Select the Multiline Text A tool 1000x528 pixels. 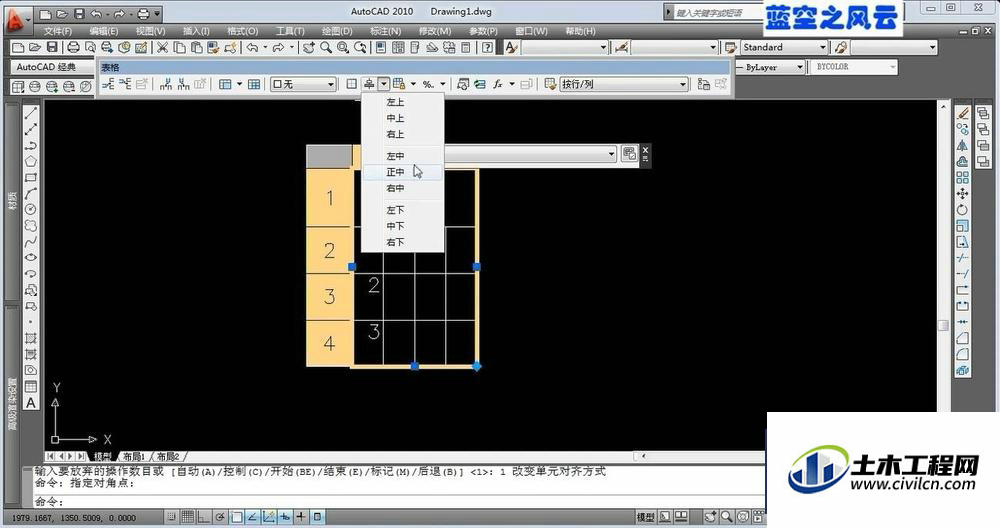click(31, 403)
